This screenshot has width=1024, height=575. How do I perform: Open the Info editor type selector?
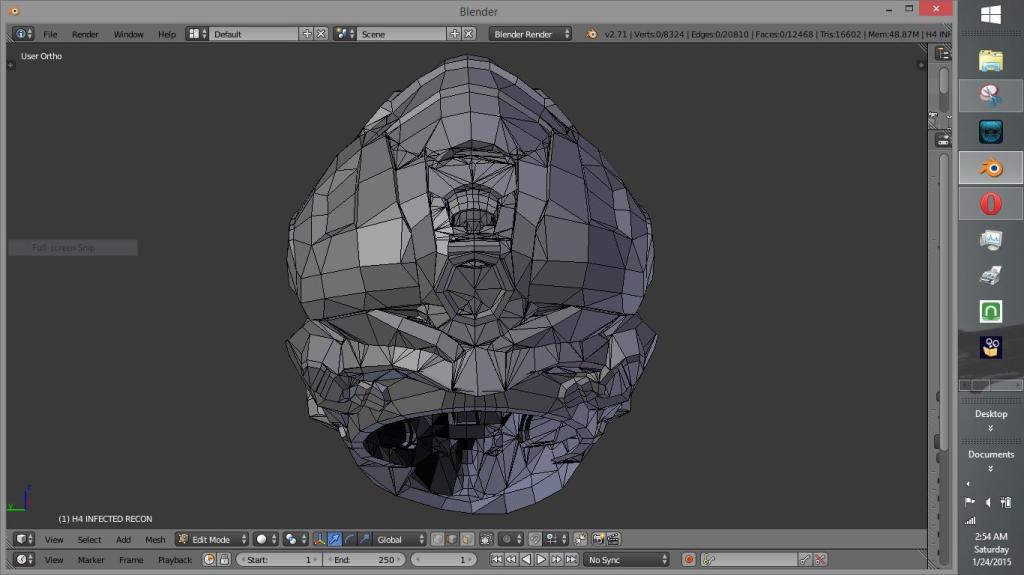pyautogui.click(x=23, y=34)
